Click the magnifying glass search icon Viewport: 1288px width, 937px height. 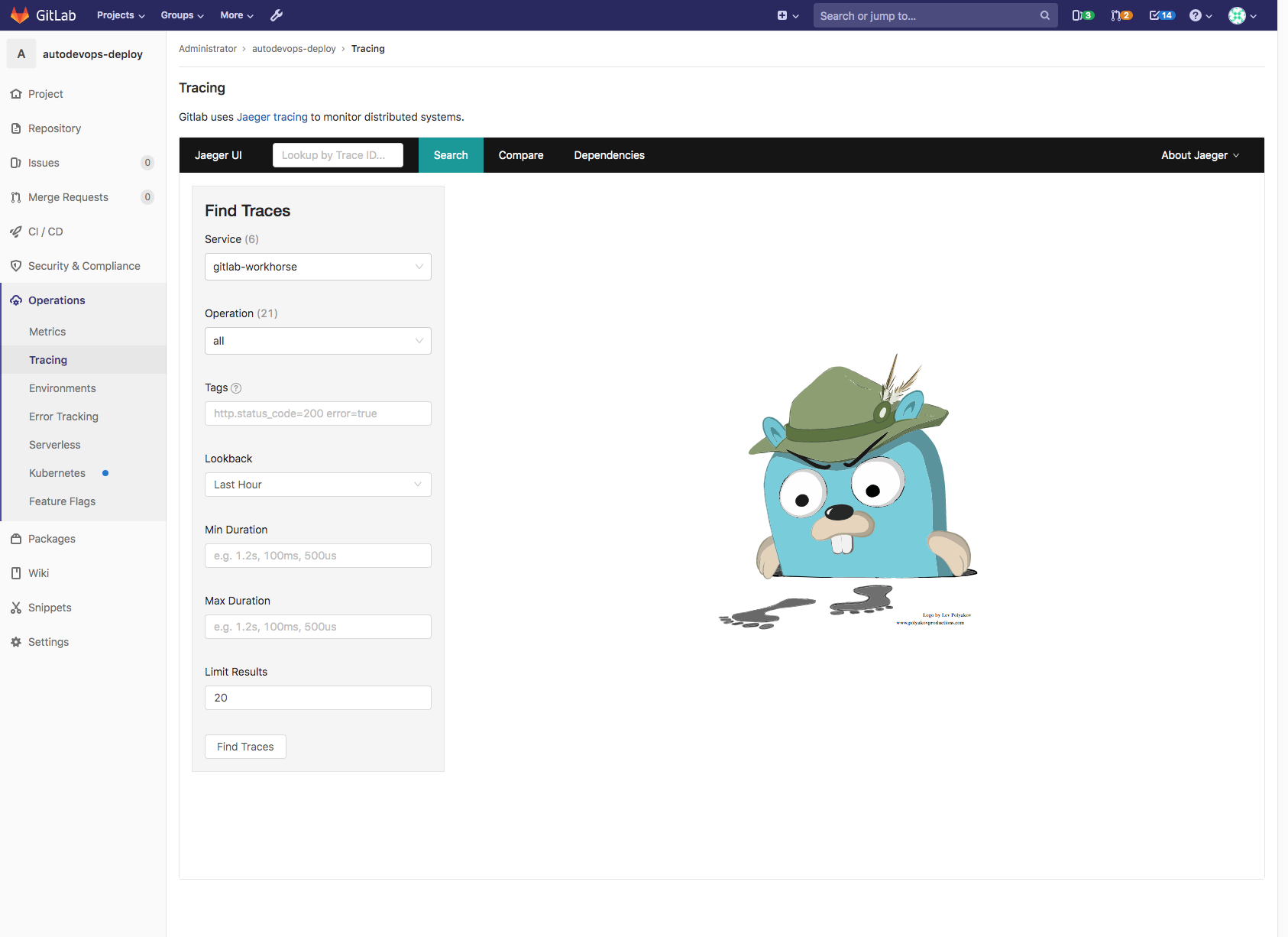click(1044, 15)
